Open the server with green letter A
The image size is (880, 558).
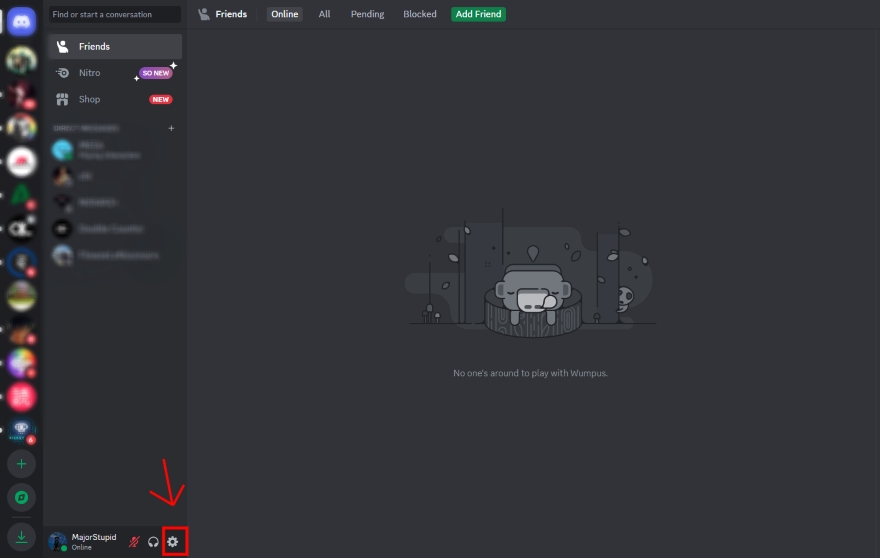click(x=21, y=195)
